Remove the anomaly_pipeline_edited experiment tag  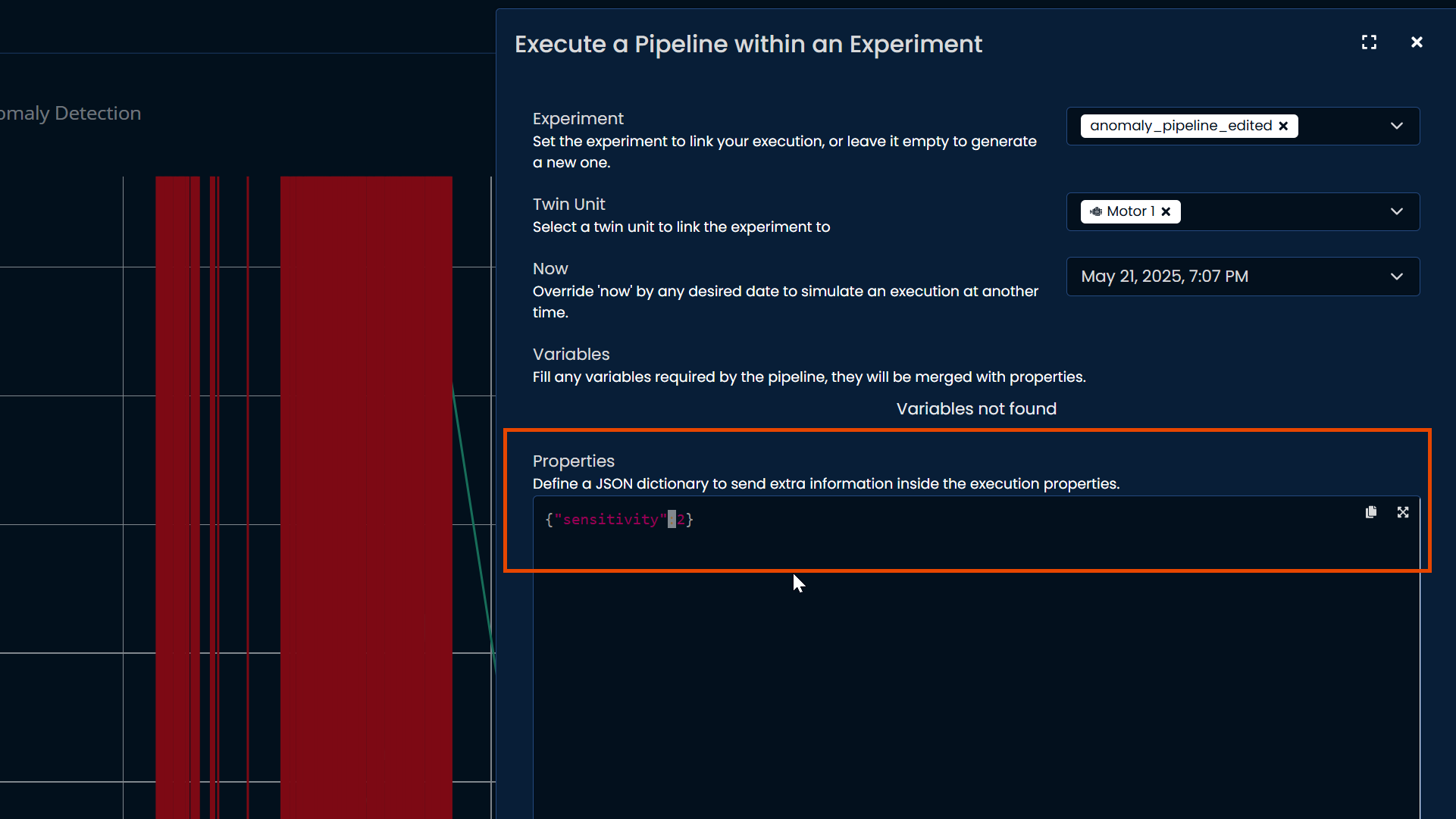pos(1283,126)
